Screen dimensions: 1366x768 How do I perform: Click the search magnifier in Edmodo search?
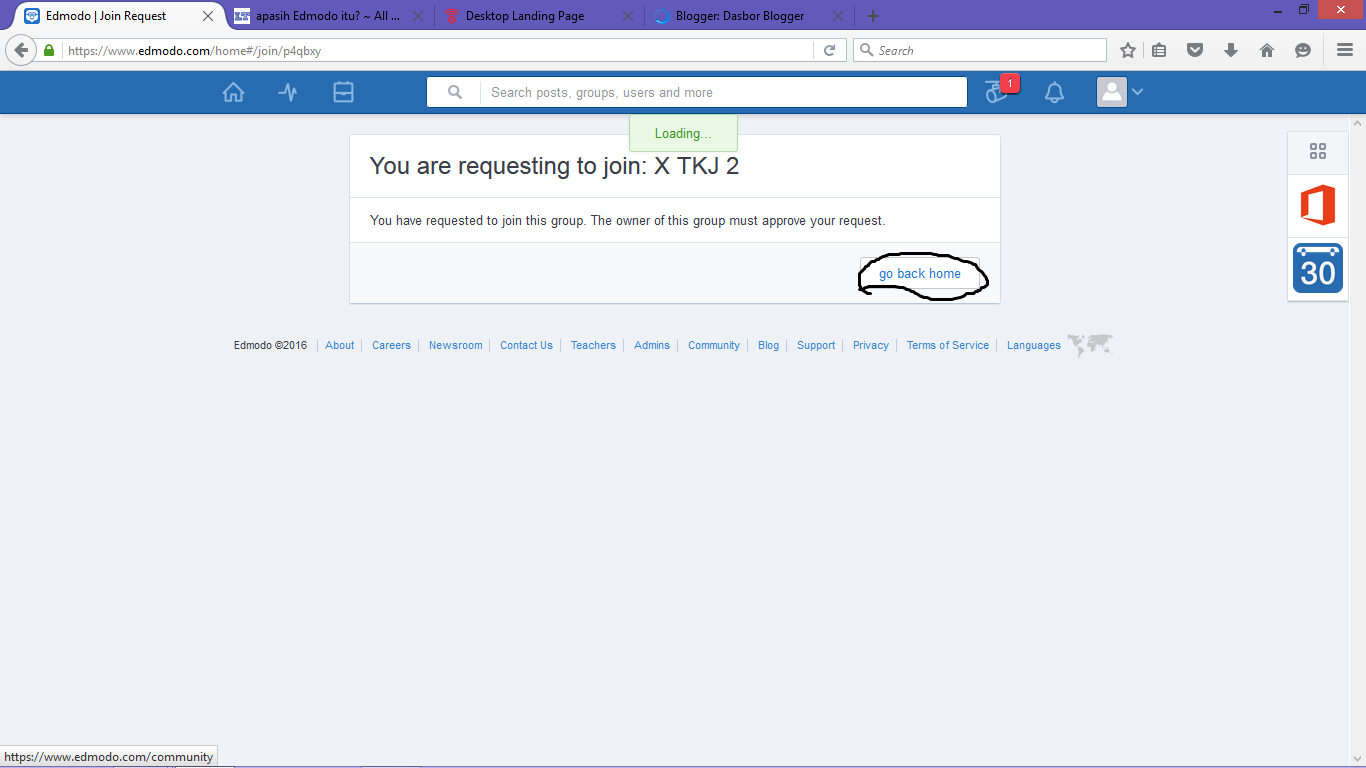[x=455, y=92]
